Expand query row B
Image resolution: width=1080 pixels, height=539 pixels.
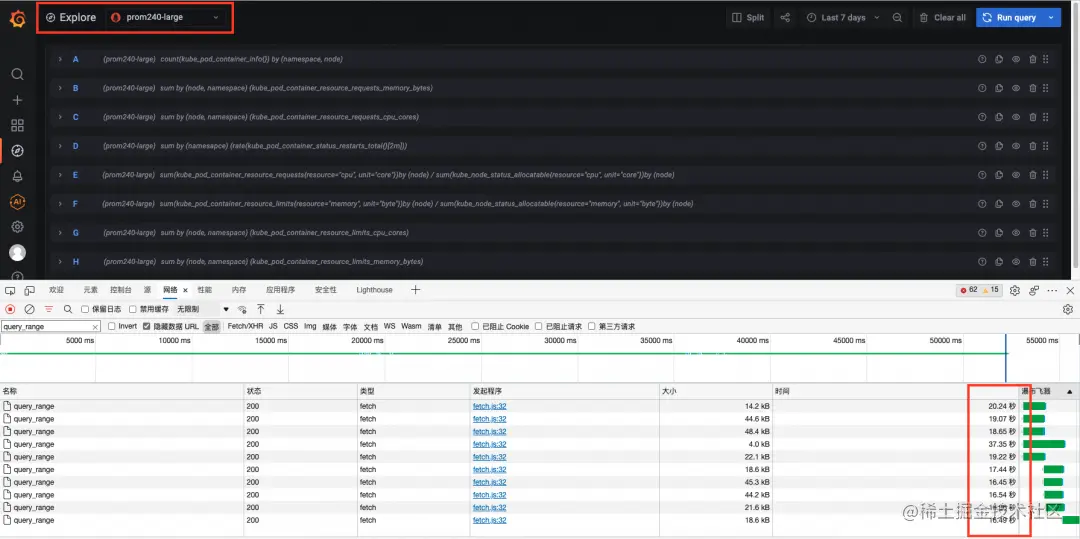point(60,88)
